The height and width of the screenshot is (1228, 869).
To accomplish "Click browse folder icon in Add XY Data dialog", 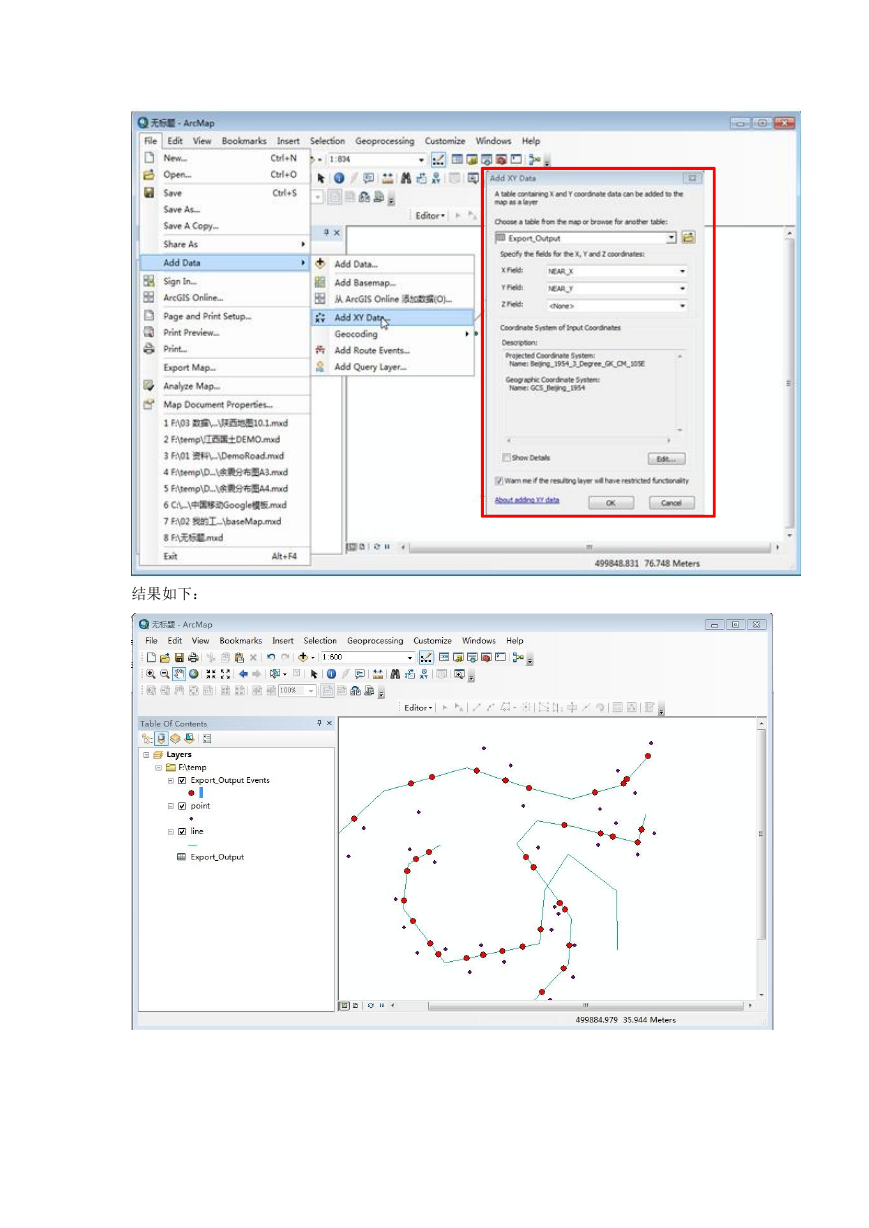I will [x=688, y=238].
